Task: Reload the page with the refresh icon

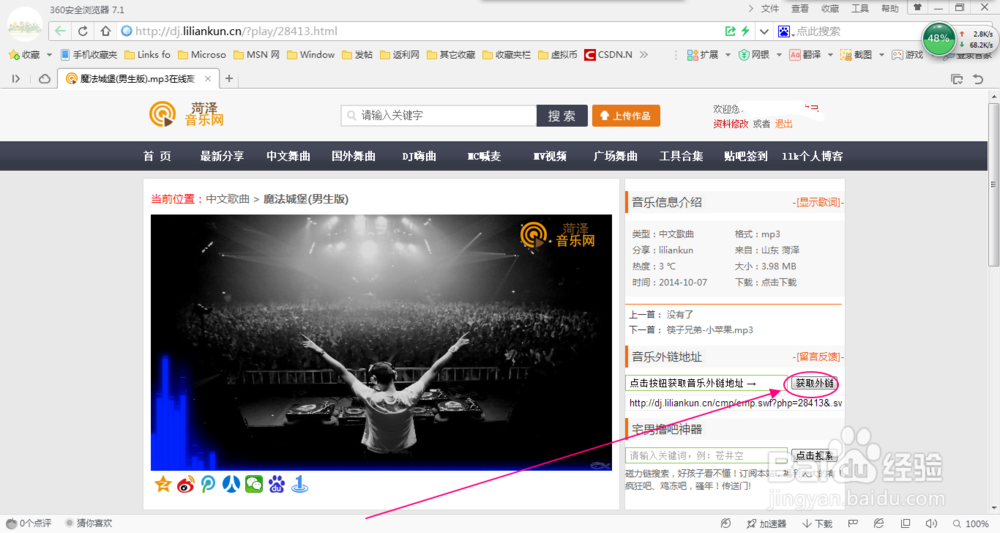Action: (83, 31)
